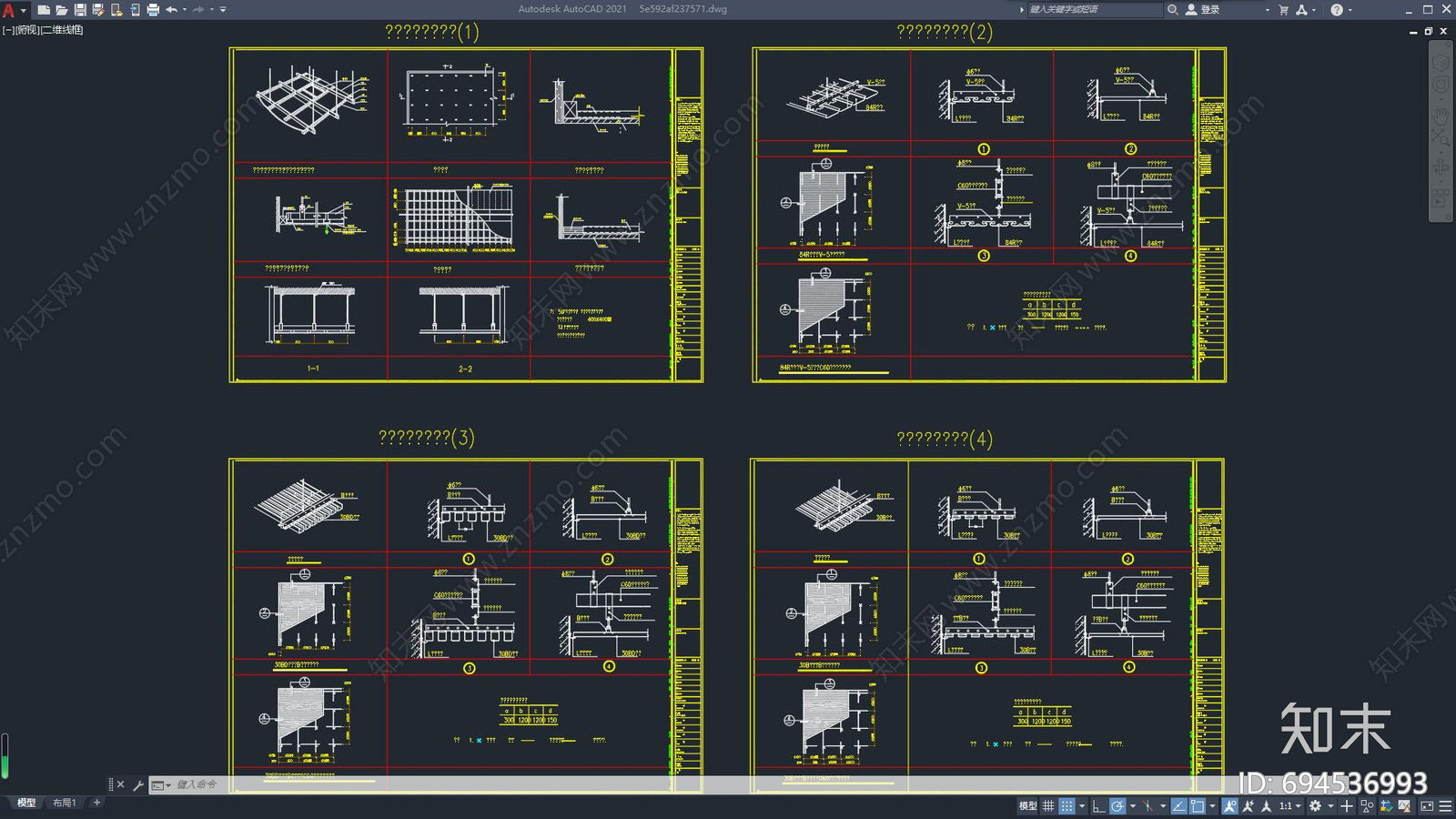Image resolution: width=1456 pixels, height=819 pixels.
Task: Toggle polar tracking in status bar
Action: point(1117,805)
